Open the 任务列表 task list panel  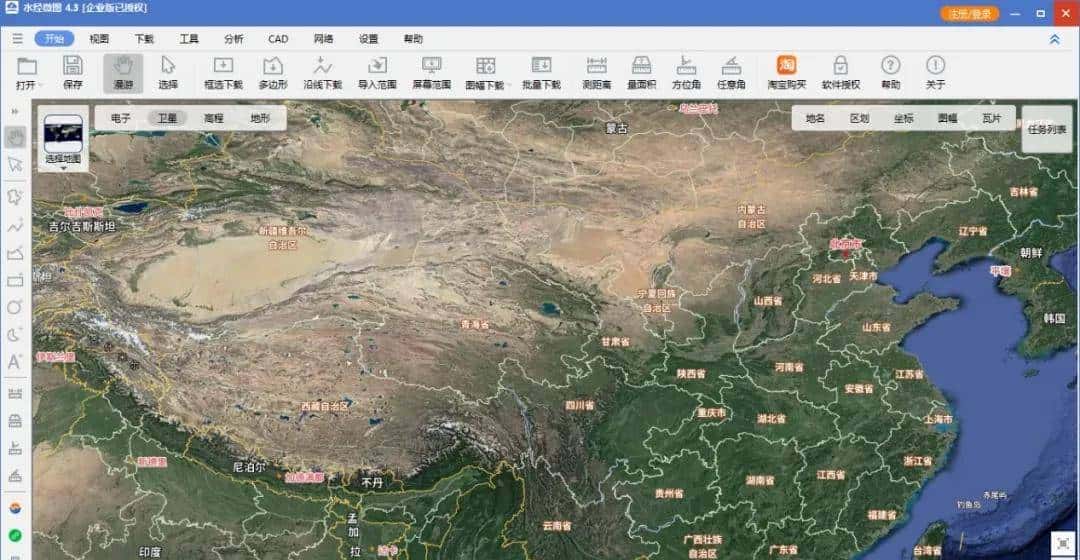1046,129
